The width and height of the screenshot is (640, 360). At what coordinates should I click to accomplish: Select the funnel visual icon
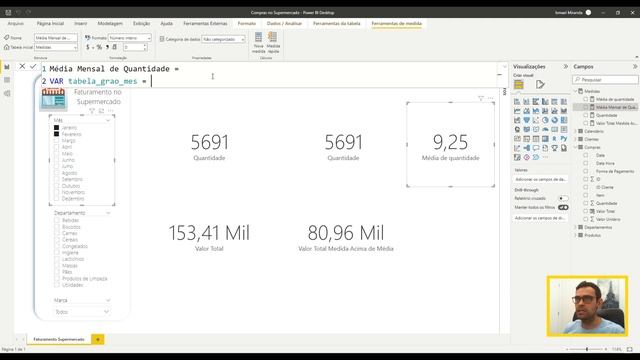click(527, 120)
